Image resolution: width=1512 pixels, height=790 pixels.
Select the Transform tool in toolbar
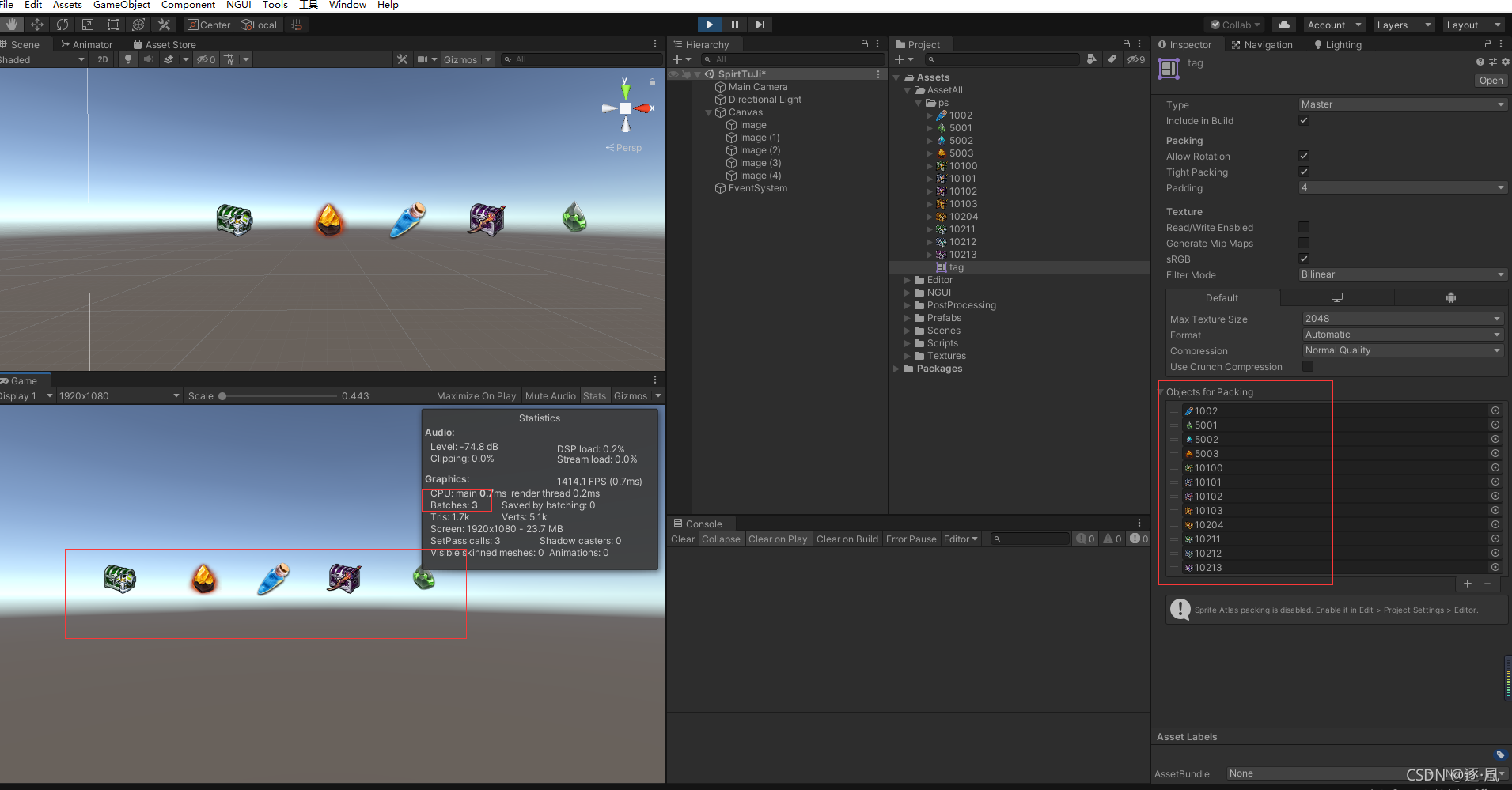coord(138,25)
